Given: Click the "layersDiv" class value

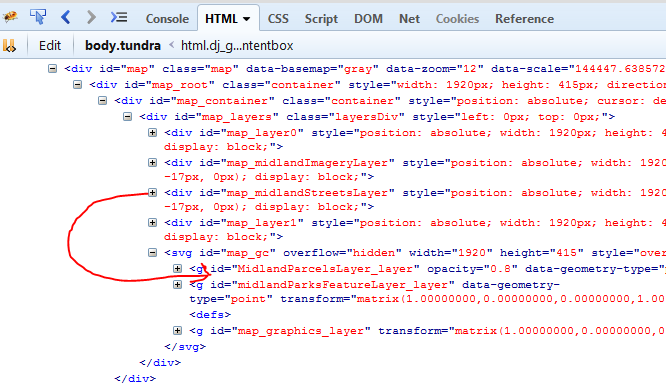Looking at the screenshot, I should [x=367, y=117].
